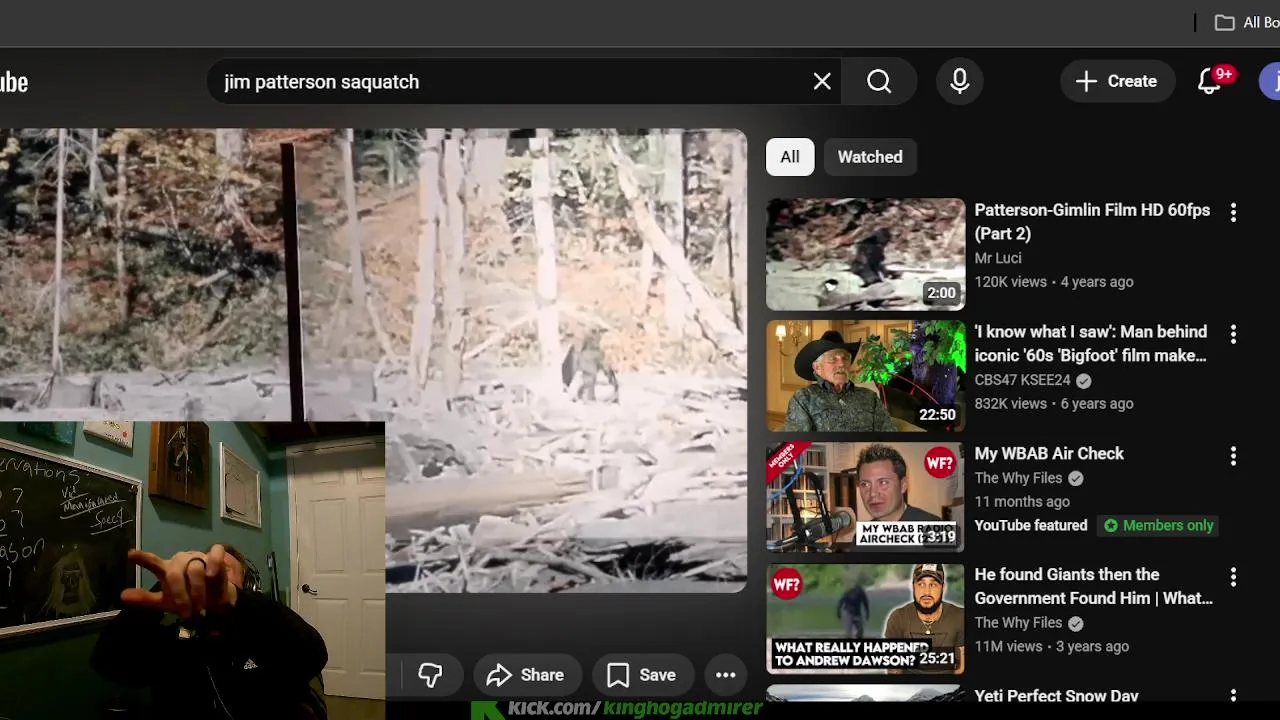Open The Why Files channel under WBAB video
Viewport: 1280px width, 720px height.
pos(1018,478)
